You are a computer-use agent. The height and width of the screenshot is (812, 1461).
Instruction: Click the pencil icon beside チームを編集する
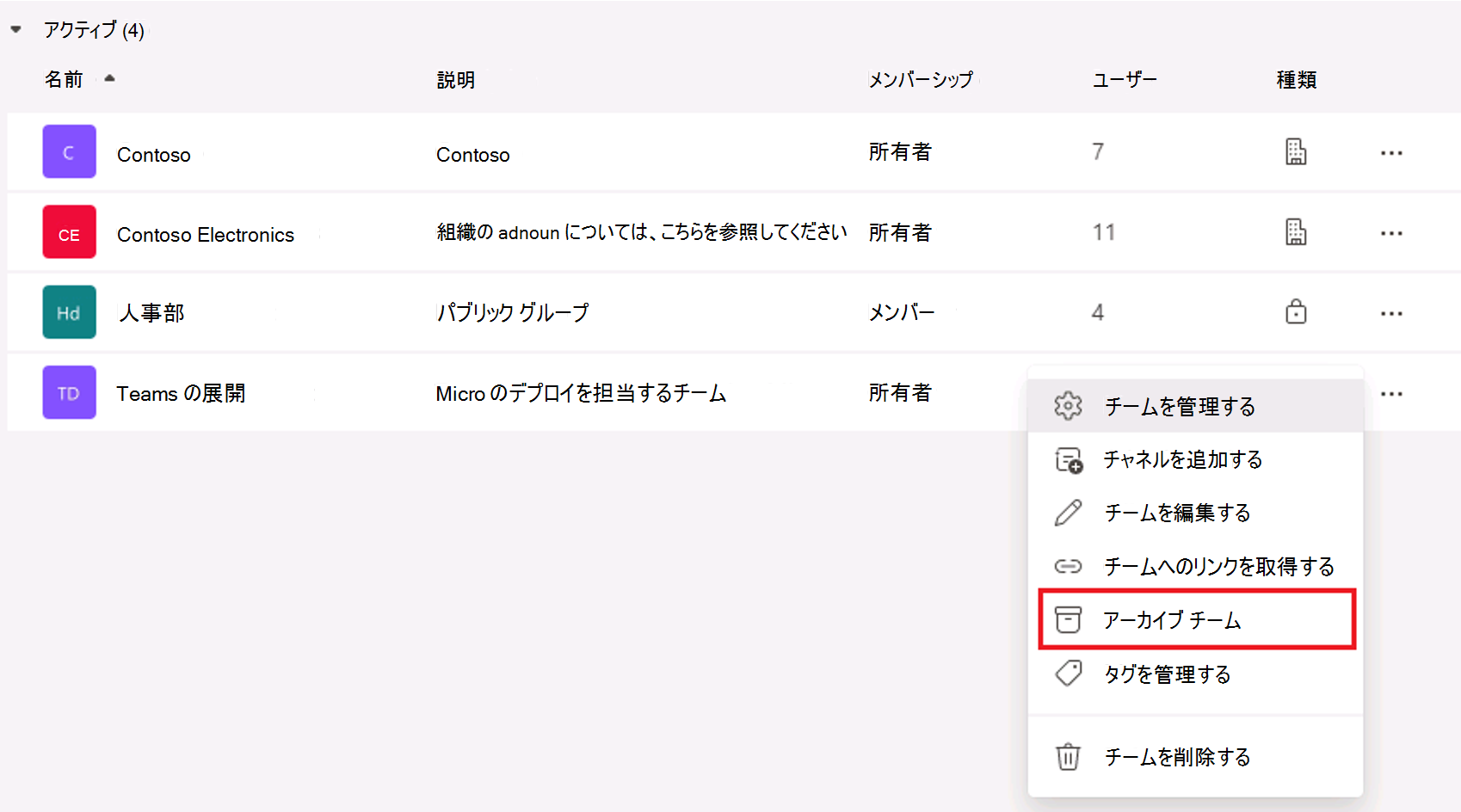pos(1068,513)
